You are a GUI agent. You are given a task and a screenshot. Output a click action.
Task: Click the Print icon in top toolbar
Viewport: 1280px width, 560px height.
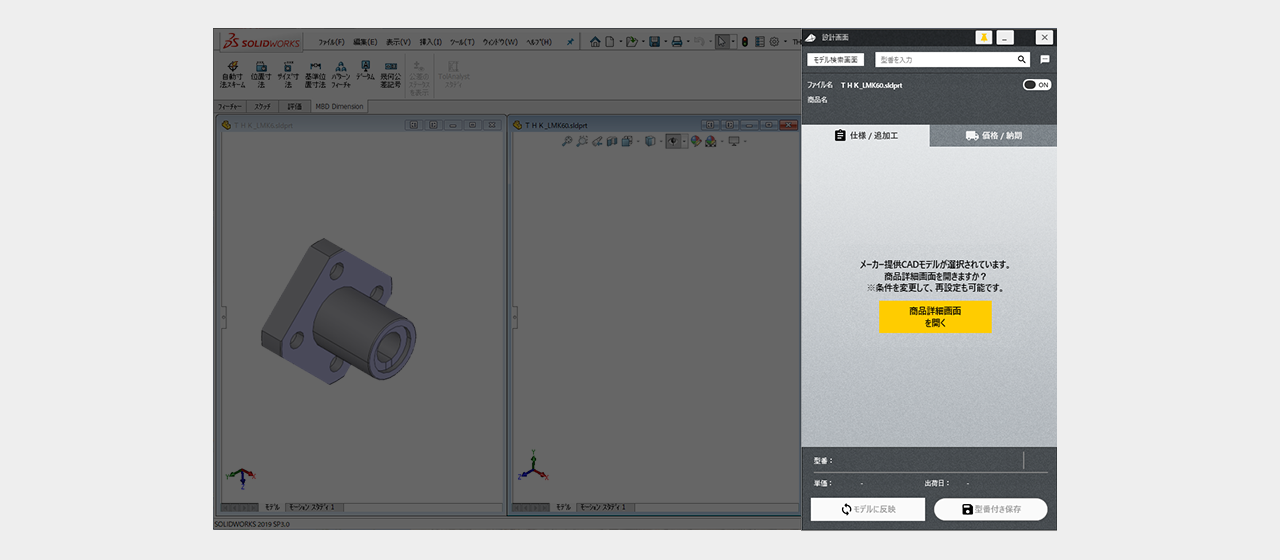click(677, 42)
